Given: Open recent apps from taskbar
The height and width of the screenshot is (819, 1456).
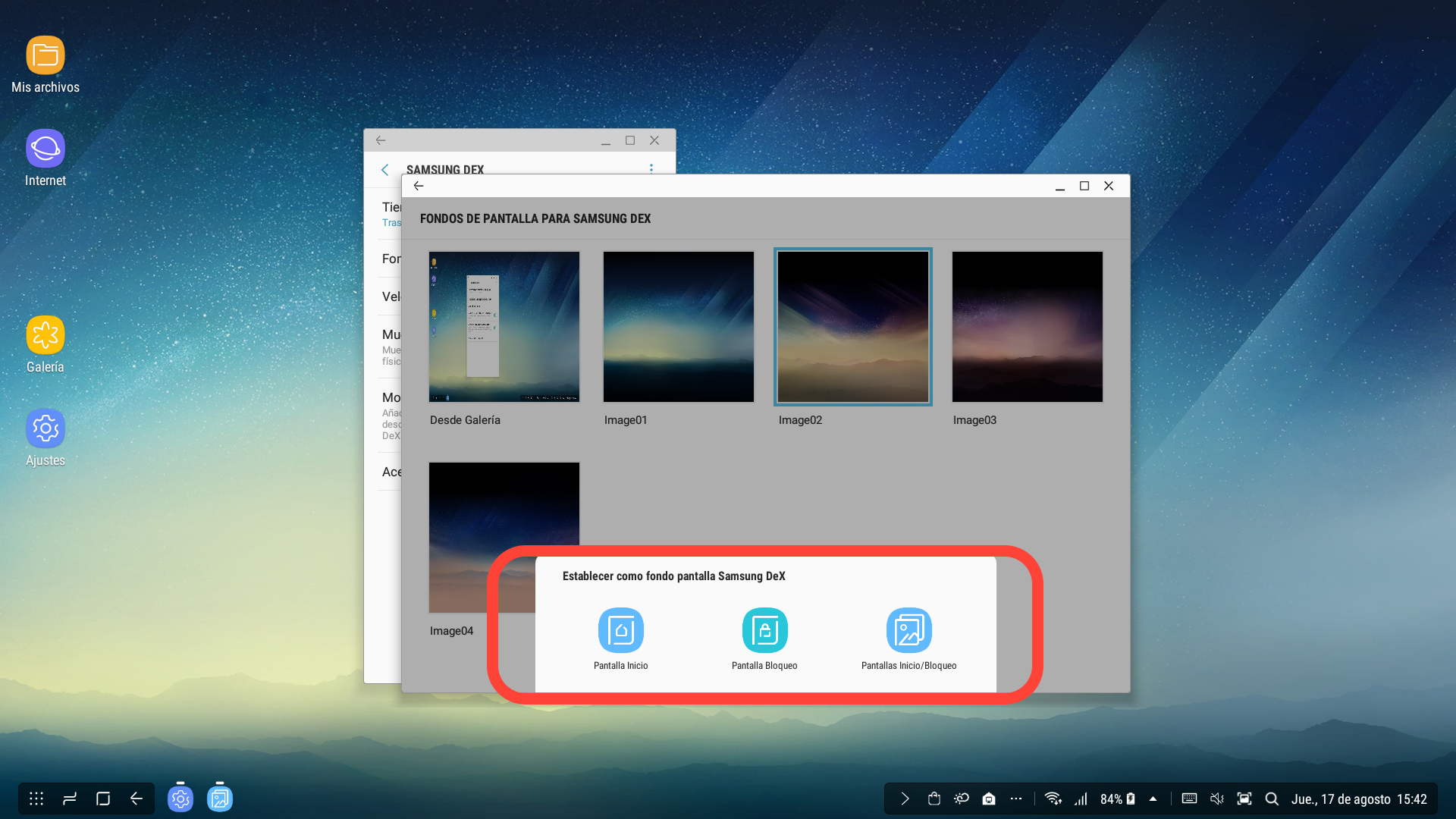Looking at the screenshot, I should (103, 799).
